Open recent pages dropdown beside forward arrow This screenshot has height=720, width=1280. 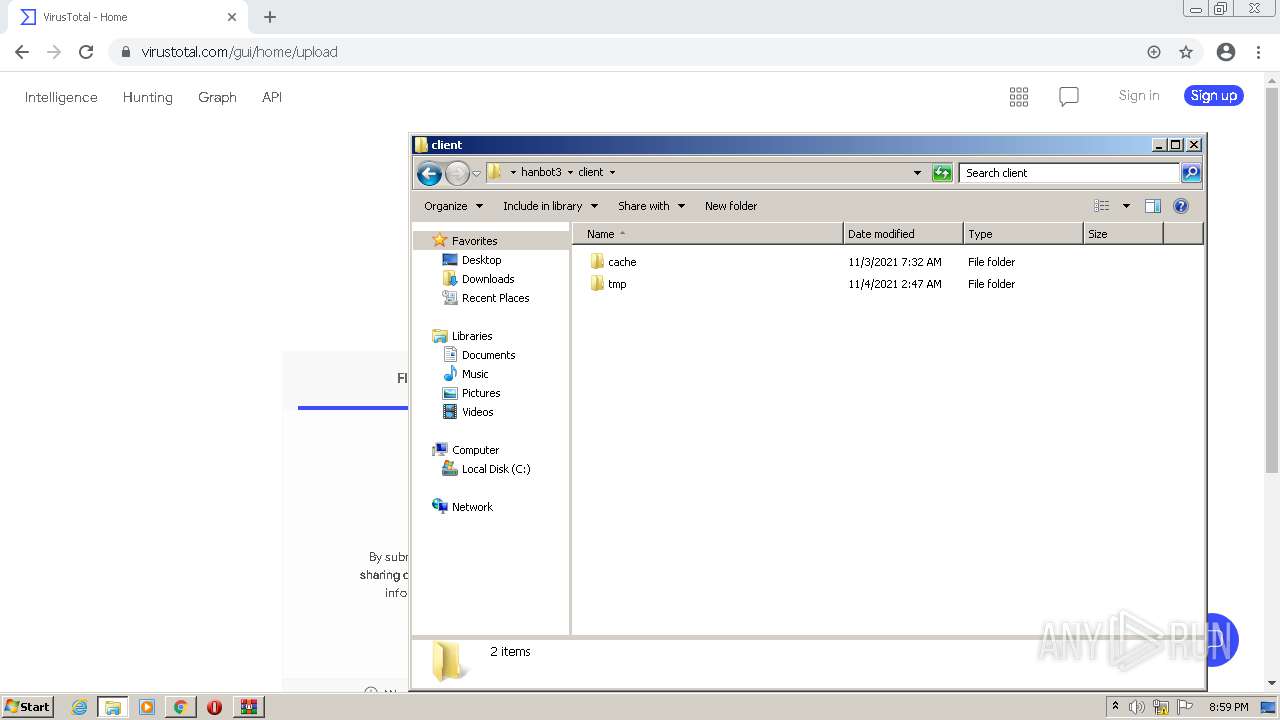tap(477, 173)
